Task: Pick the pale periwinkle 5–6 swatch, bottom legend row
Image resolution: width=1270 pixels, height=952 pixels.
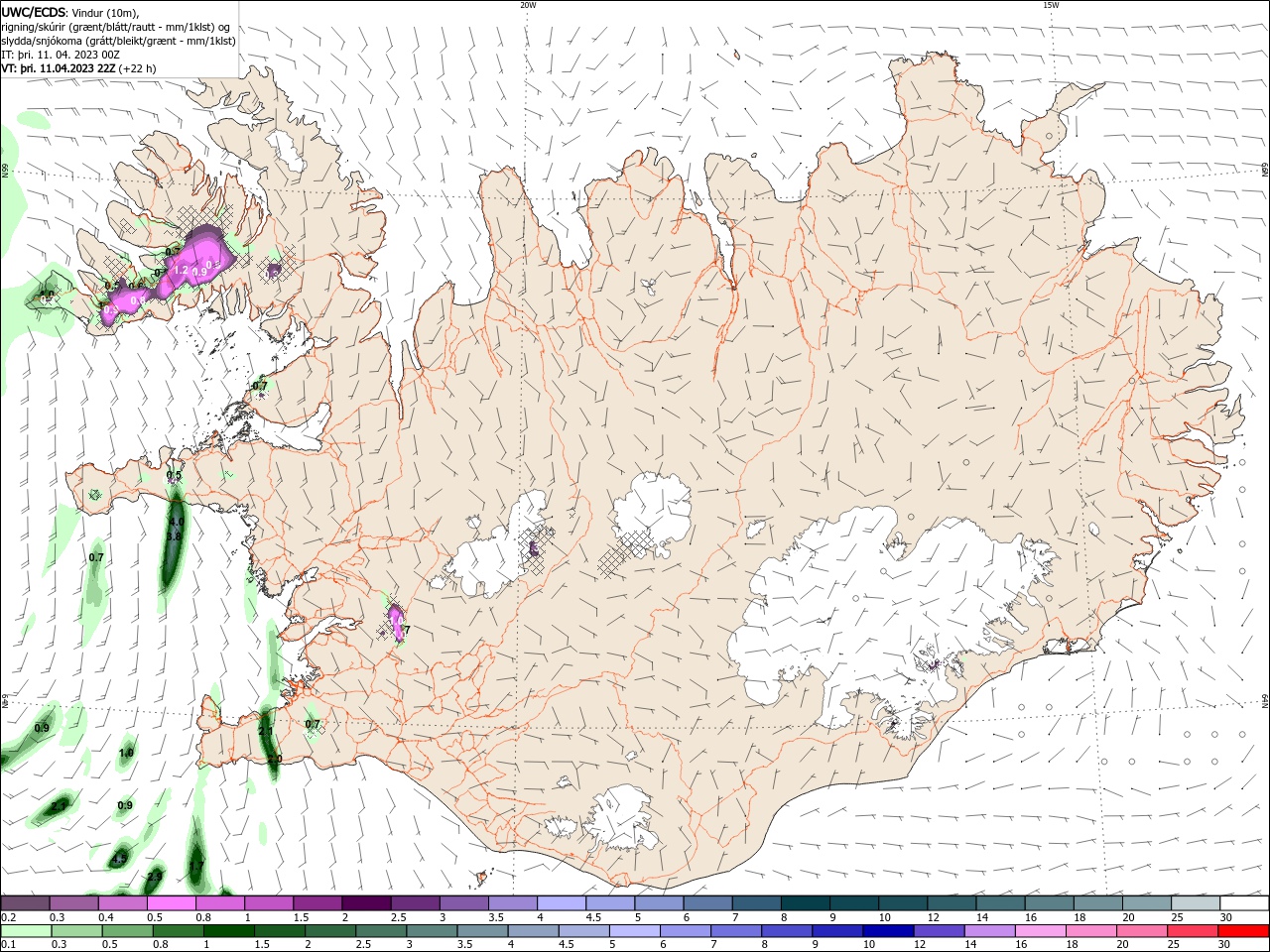Action: pyautogui.click(x=634, y=931)
